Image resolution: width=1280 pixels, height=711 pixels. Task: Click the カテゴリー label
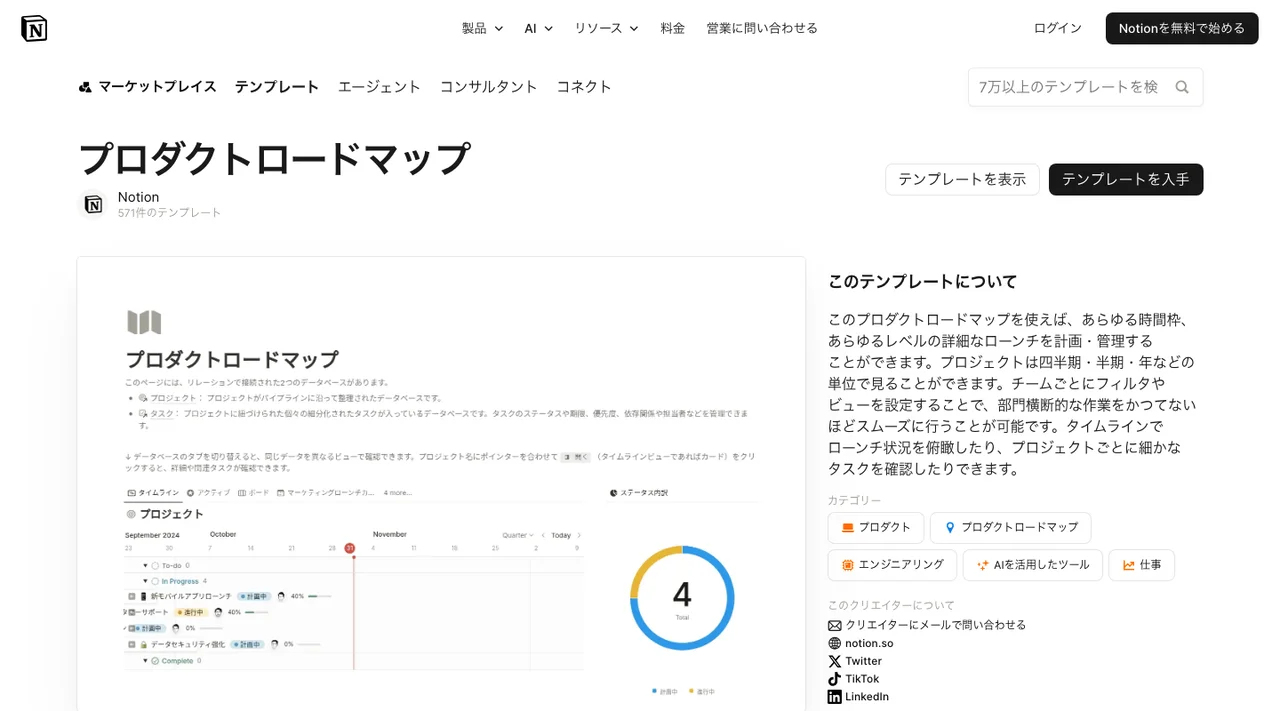tap(855, 500)
